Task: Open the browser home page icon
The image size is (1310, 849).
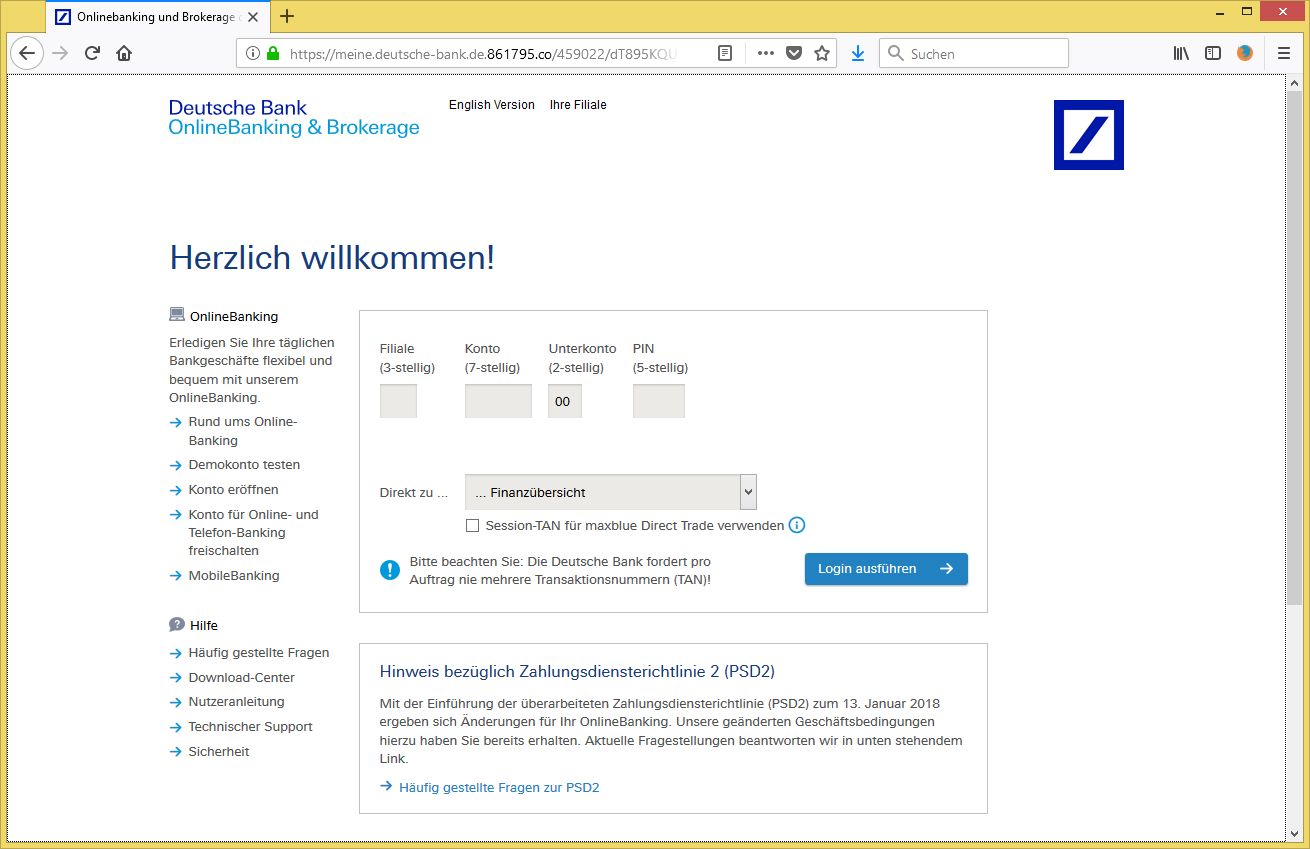Action: [124, 54]
